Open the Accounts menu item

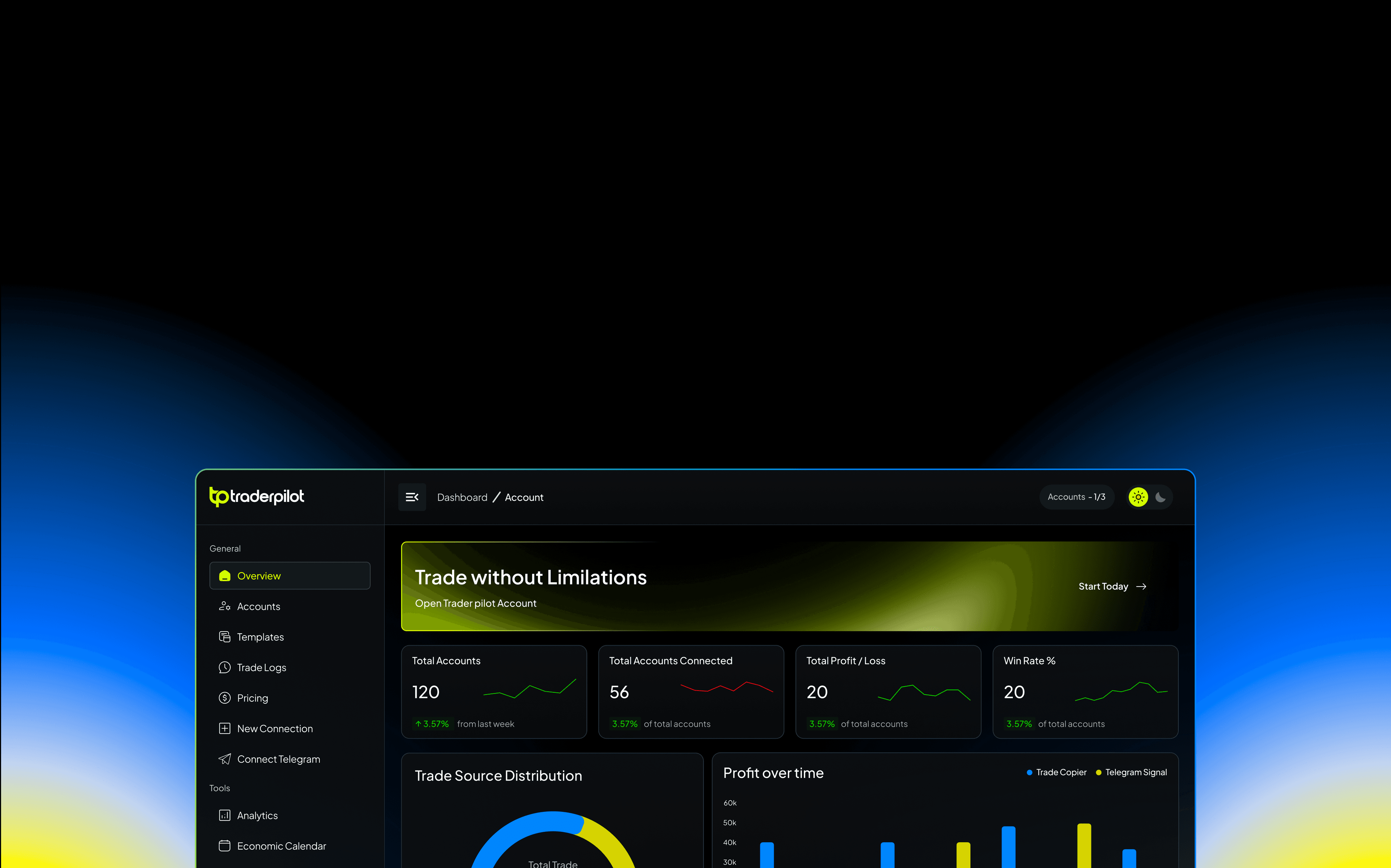[290, 606]
